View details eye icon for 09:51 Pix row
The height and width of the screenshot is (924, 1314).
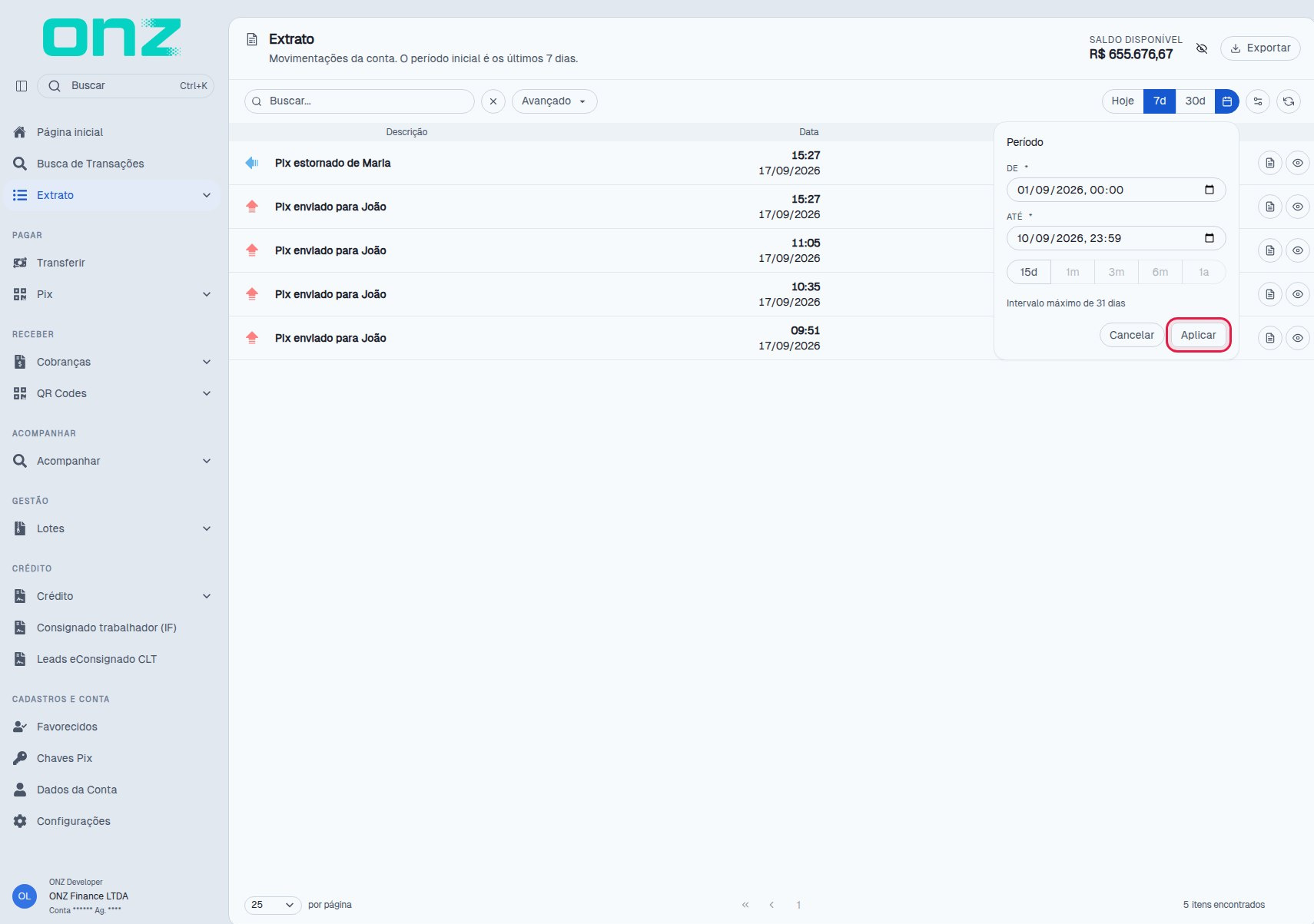coord(1298,338)
